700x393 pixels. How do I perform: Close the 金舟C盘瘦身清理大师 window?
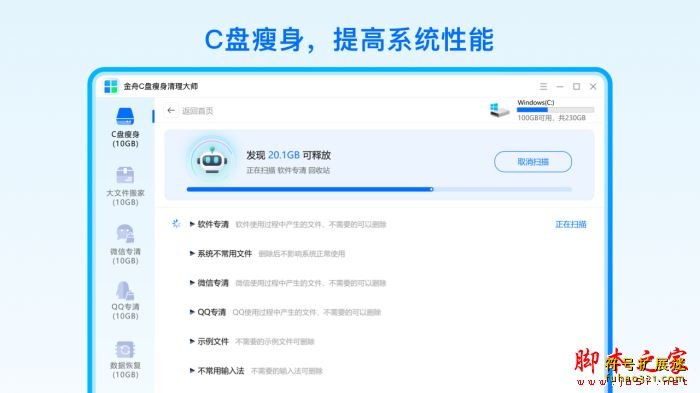593,86
